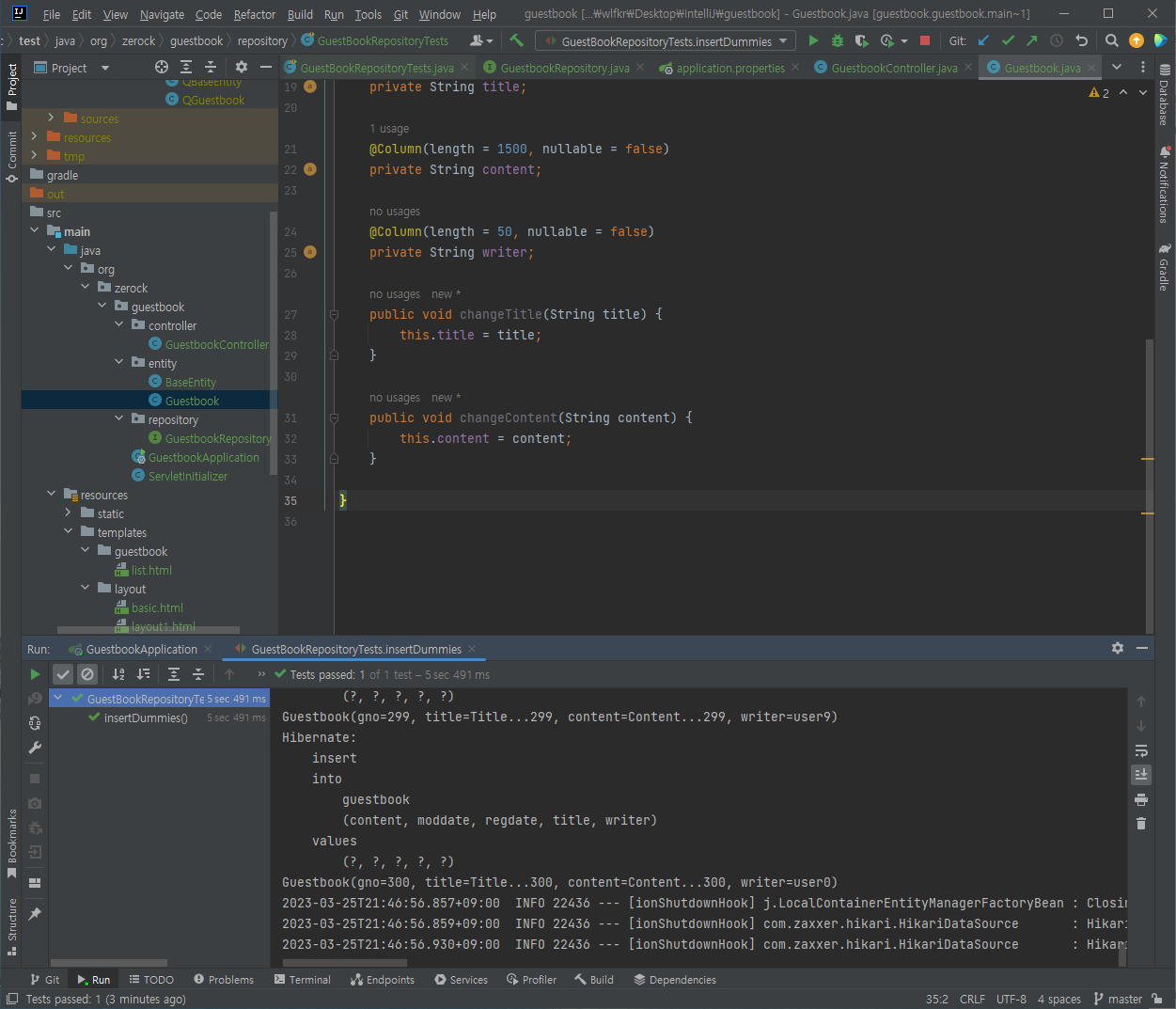
Task: Open the Problems tool window
Action: [224, 979]
